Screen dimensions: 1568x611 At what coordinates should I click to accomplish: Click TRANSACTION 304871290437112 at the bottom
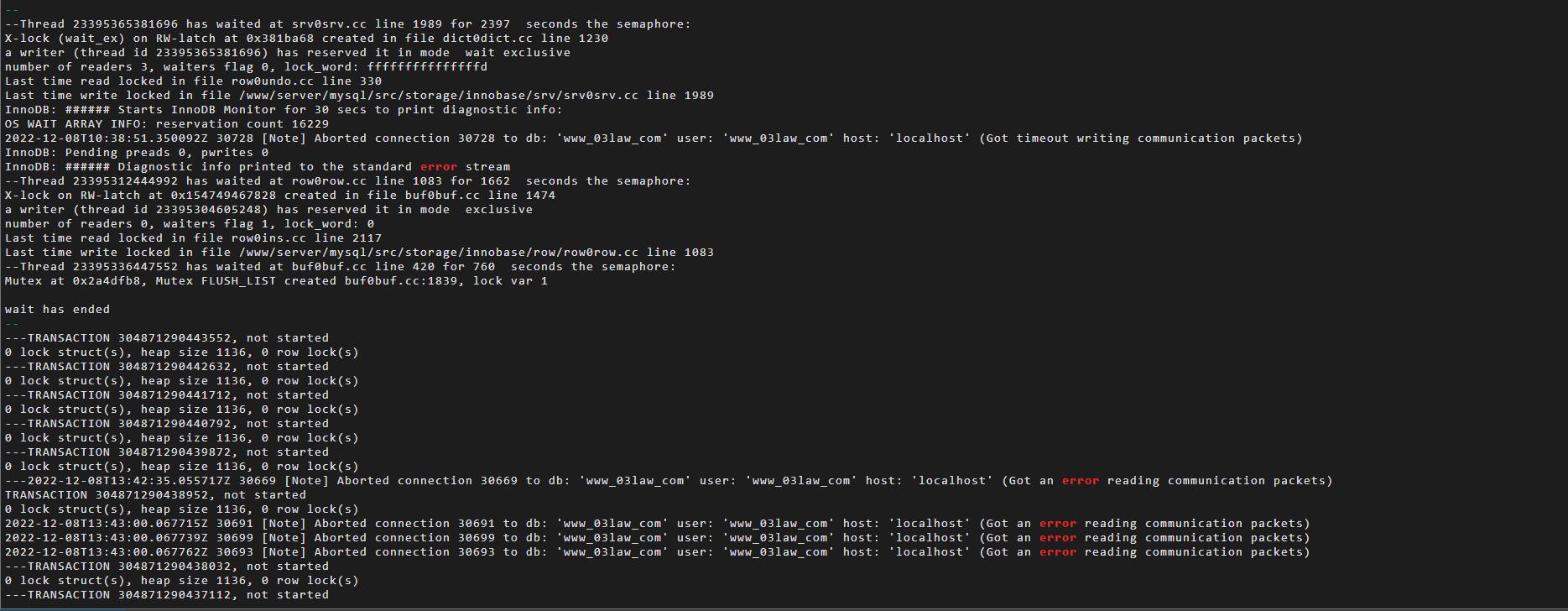click(x=167, y=595)
